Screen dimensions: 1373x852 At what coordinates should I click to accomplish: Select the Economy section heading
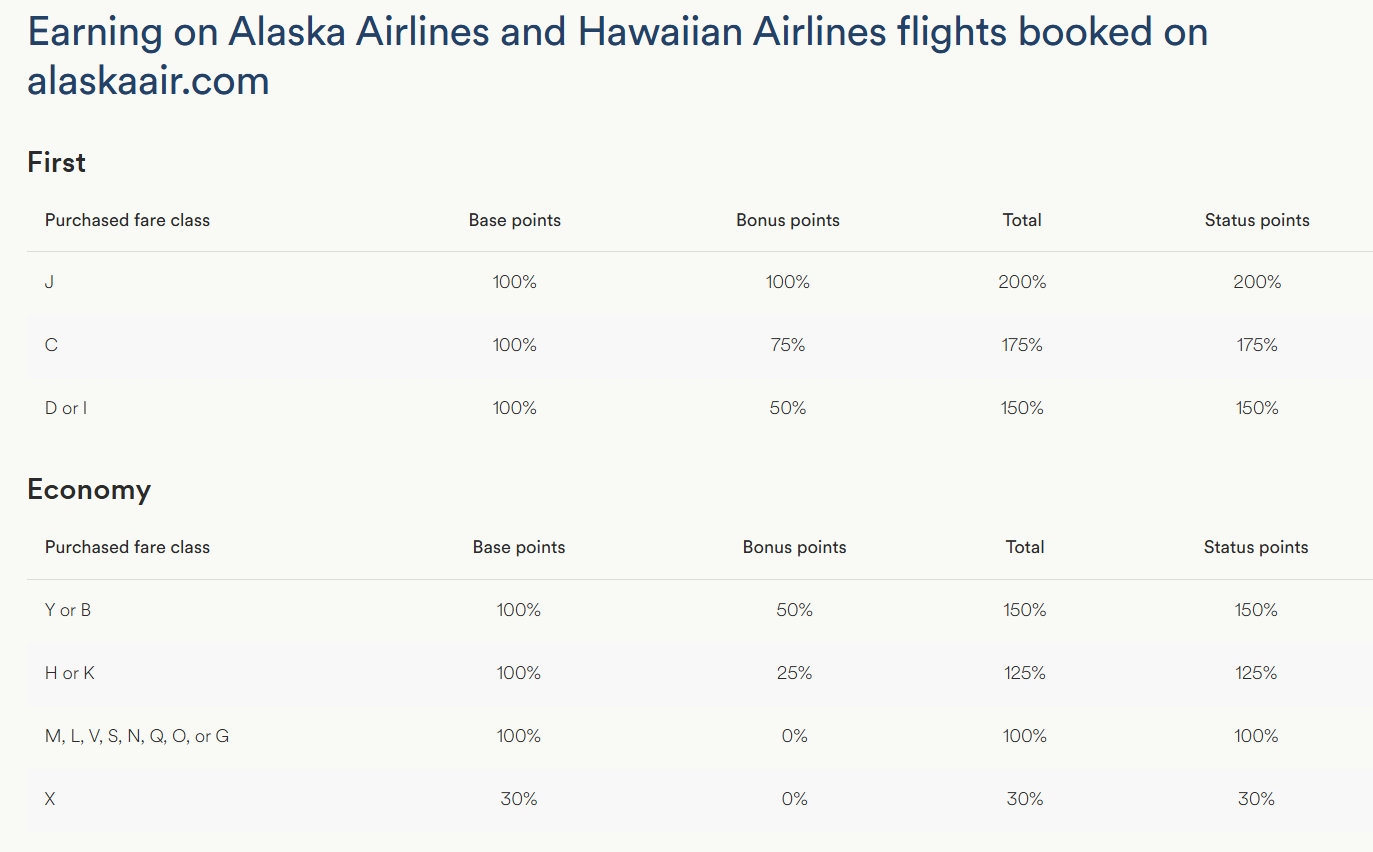point(89,490)
